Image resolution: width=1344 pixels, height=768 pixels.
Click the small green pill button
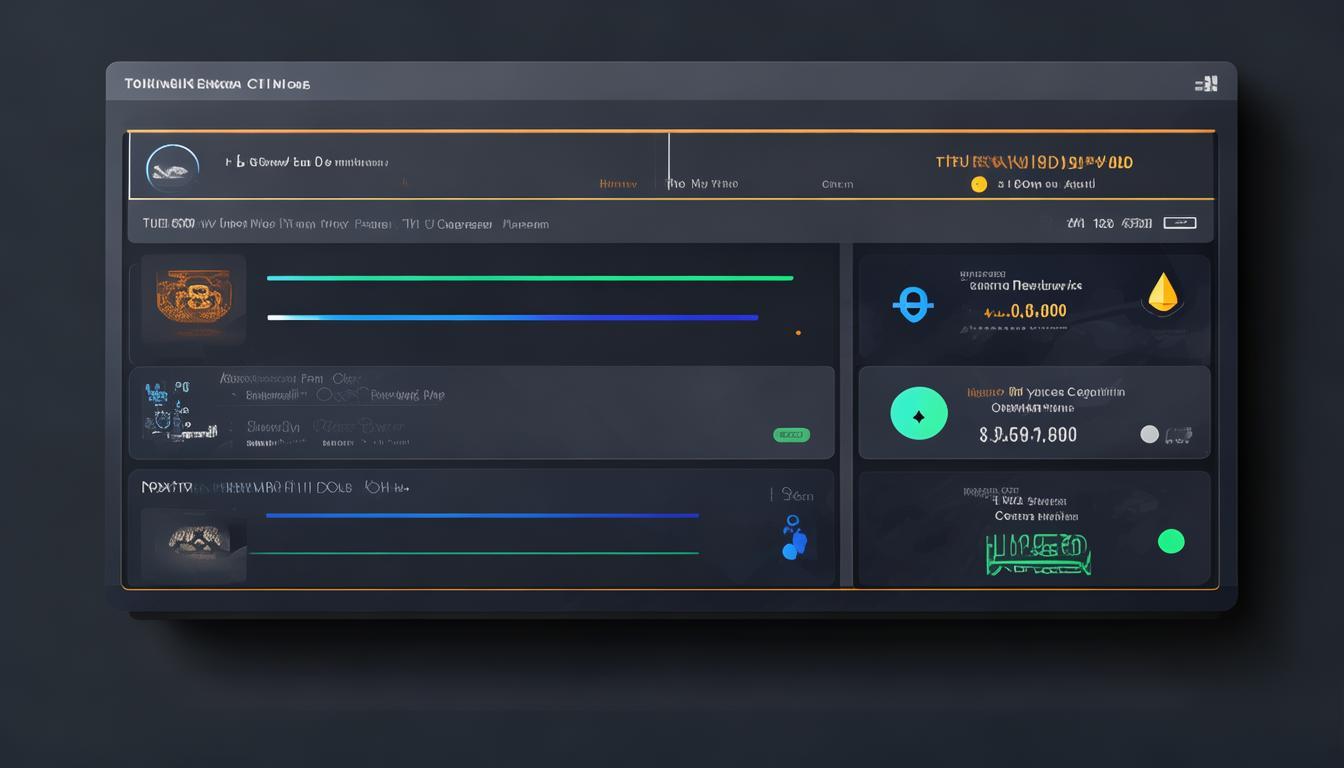coord(791,435)
